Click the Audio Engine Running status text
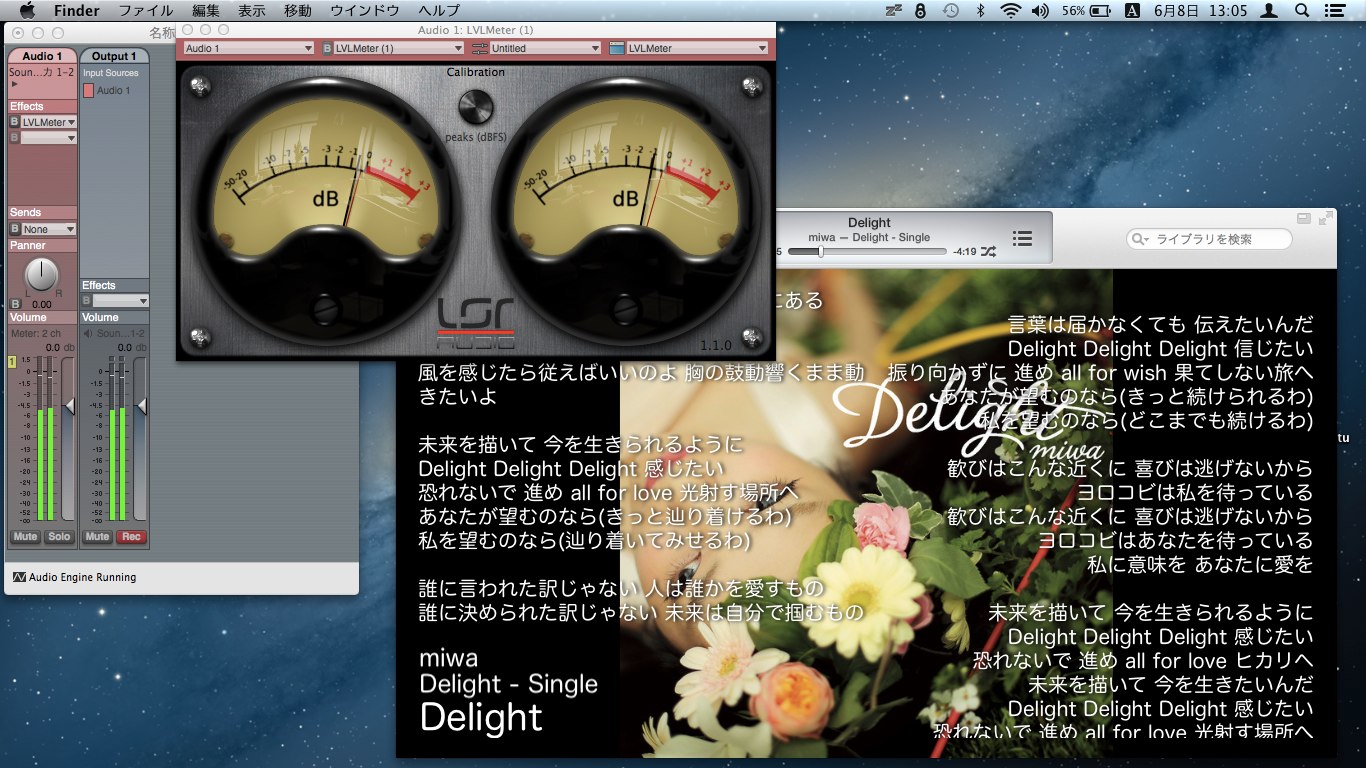1366x768 pixels. 83,577
